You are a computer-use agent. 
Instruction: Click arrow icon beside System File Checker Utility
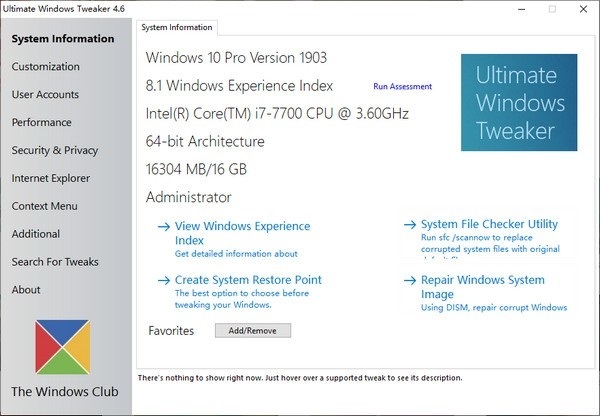(x=410, y=225)
